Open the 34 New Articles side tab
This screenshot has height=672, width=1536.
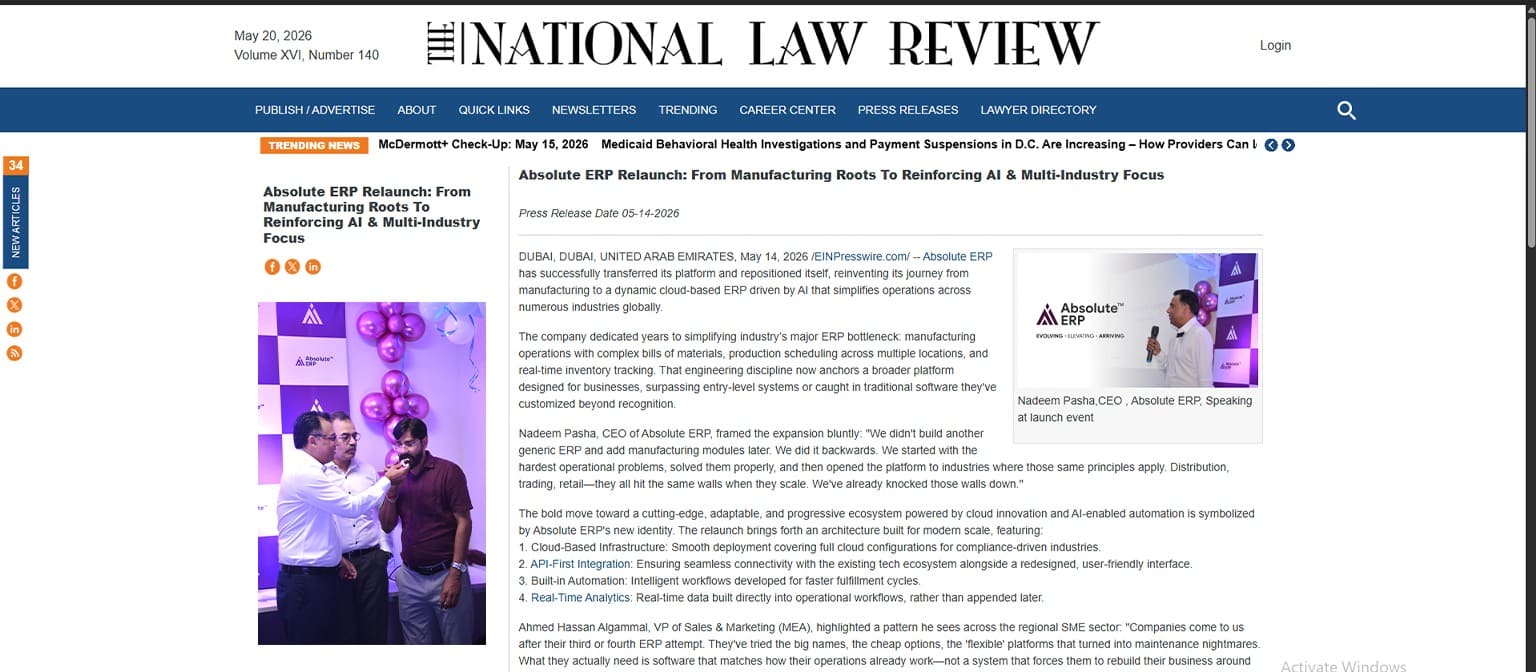click(16, 212)
